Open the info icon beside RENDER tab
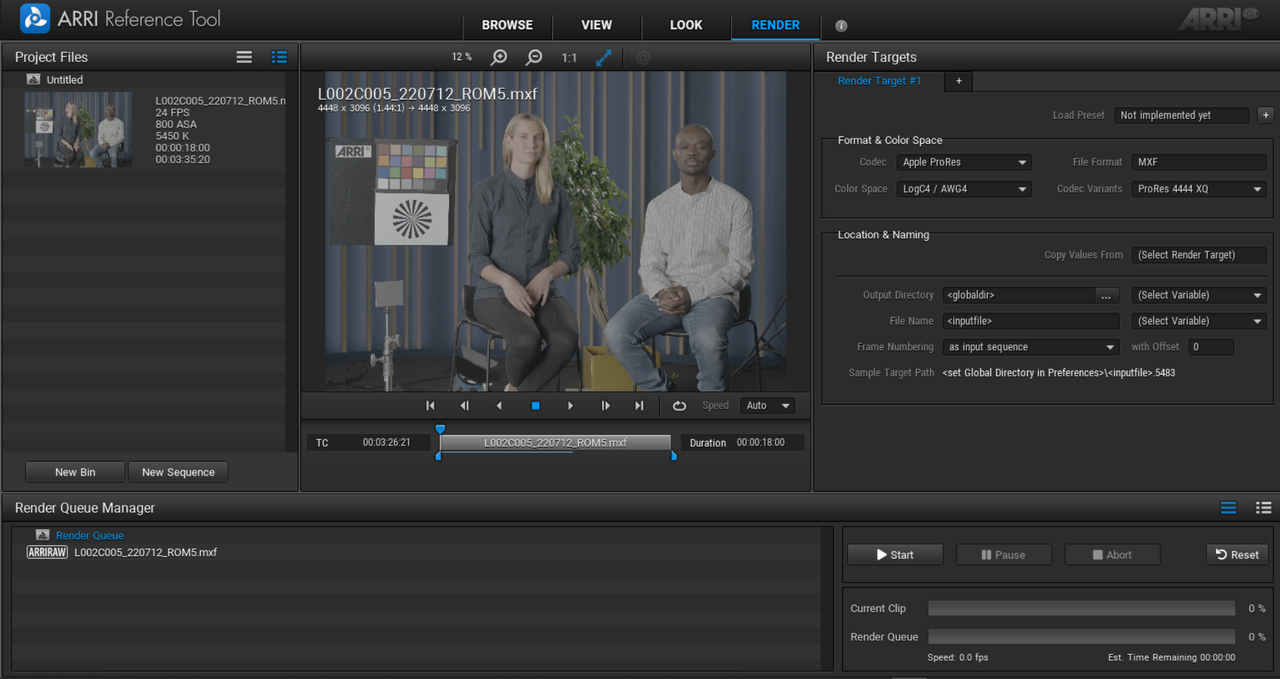Image resolution: width=1280 pixels, height=679 pixels. point(841,26)
